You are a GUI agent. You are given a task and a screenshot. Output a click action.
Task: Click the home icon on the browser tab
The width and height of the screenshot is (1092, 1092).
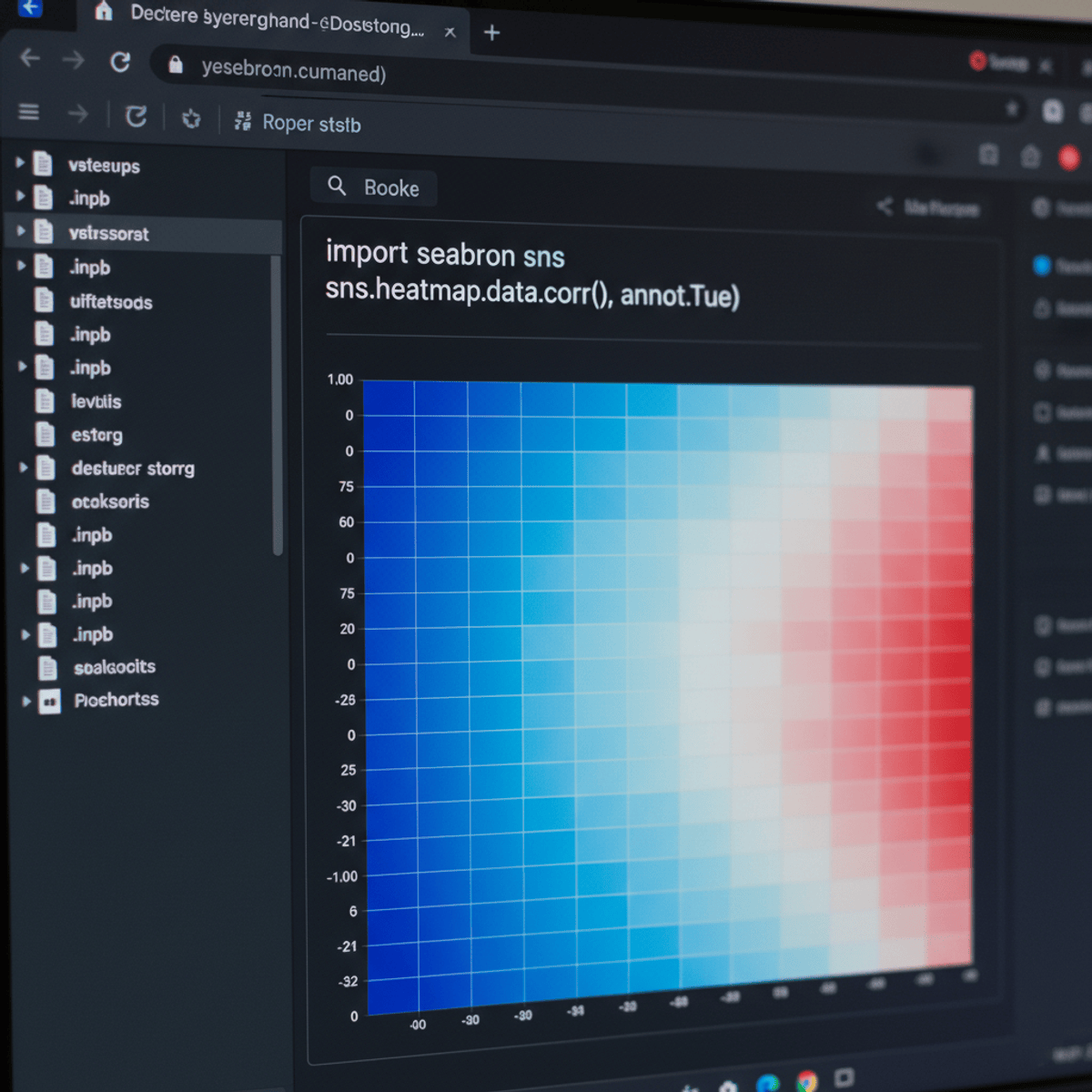(x=105, y=14)
